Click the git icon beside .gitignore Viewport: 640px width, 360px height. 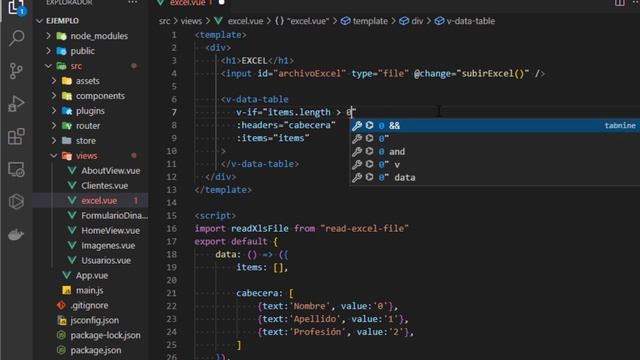pos(61,305)
